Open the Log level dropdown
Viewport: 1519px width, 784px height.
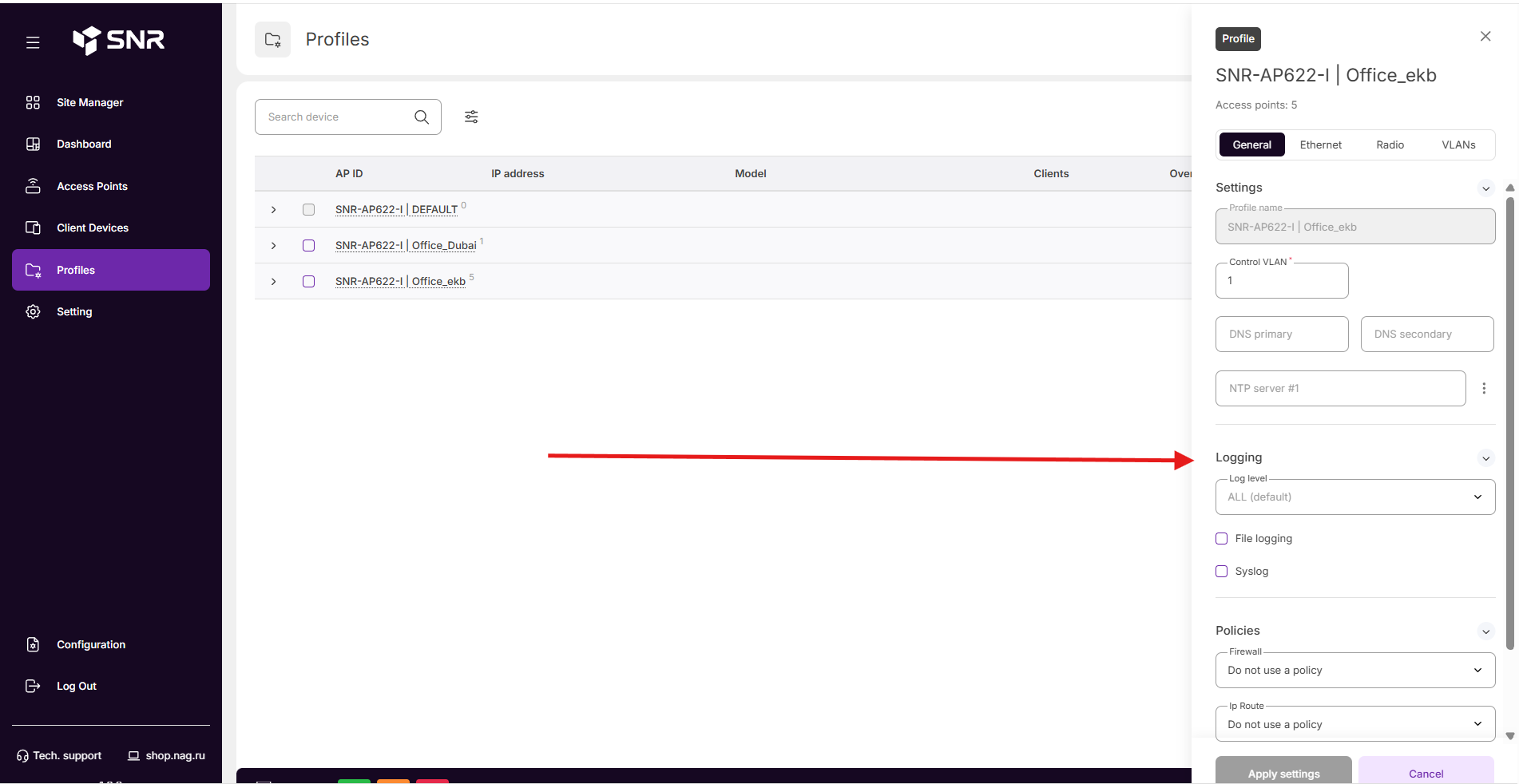(1355, 497)
